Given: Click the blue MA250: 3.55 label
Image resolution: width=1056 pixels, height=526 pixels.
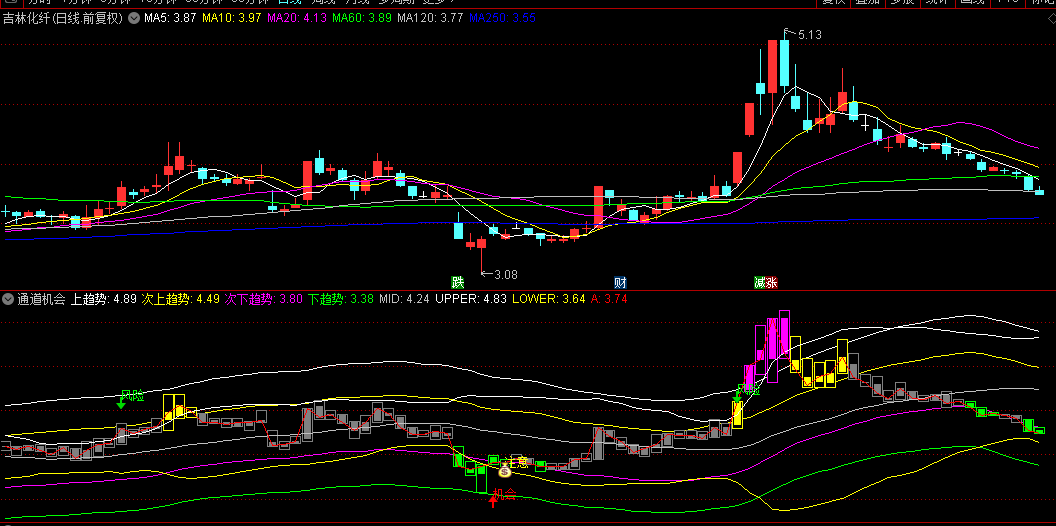Looking at the screenshot, I should coord(502,18).
